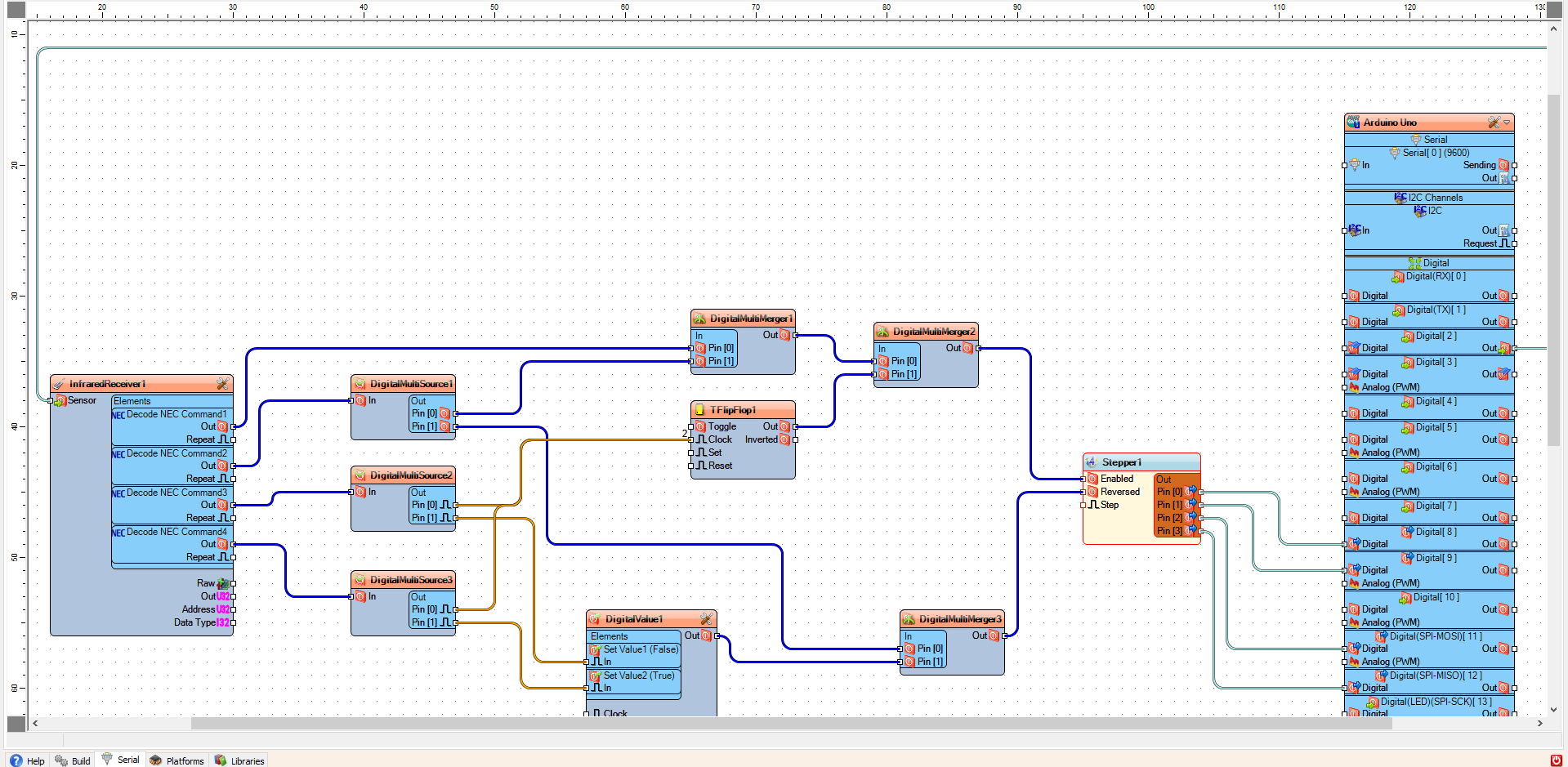Click the vertical scrollbar thumb

[1553, 270]
